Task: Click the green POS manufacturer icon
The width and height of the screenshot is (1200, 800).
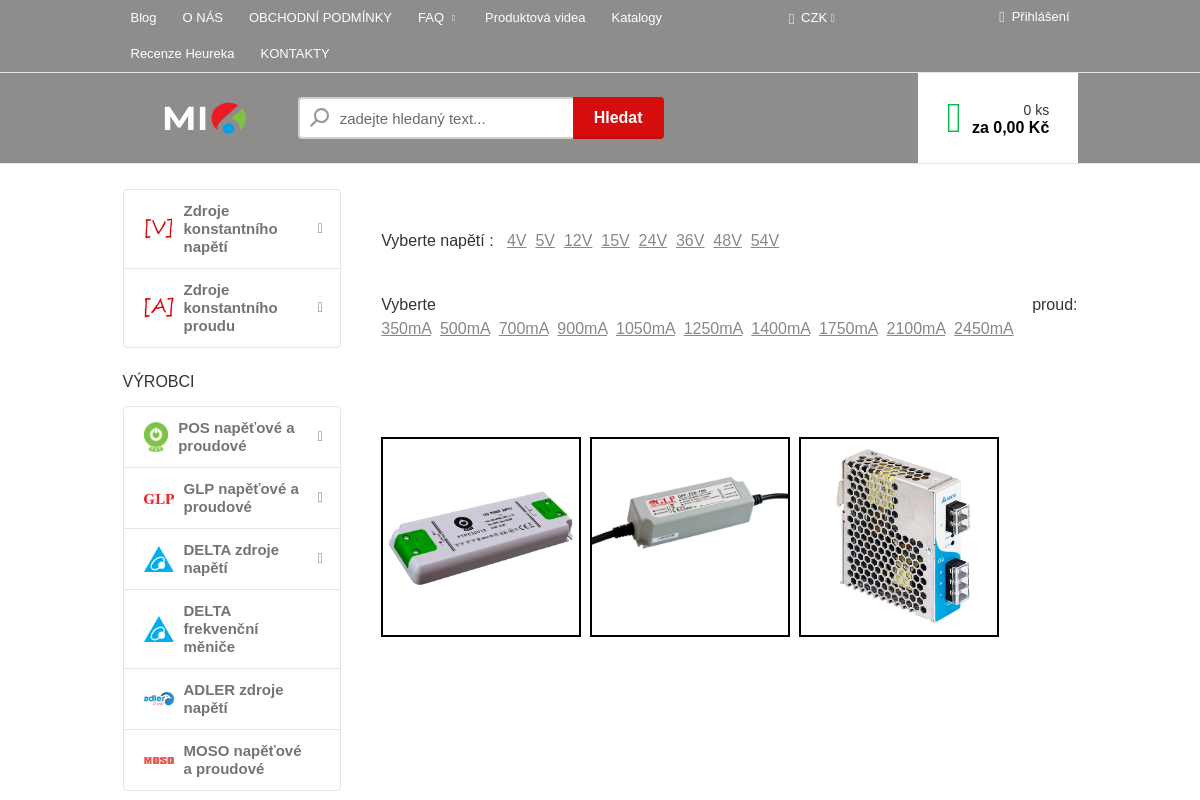Action: (x=156, y=437)
